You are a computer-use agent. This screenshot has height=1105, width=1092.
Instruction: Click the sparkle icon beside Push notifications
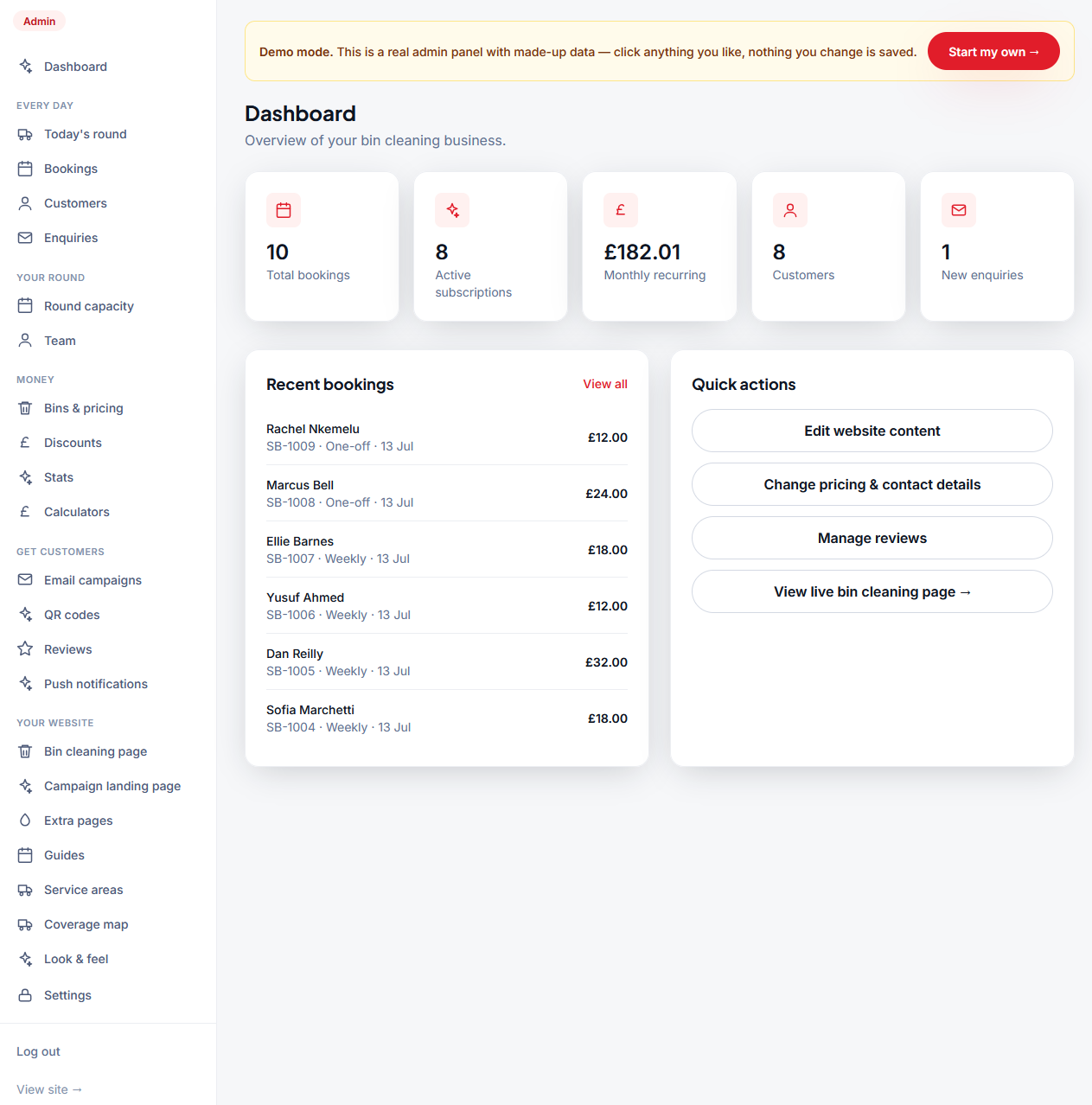(25, 684)
